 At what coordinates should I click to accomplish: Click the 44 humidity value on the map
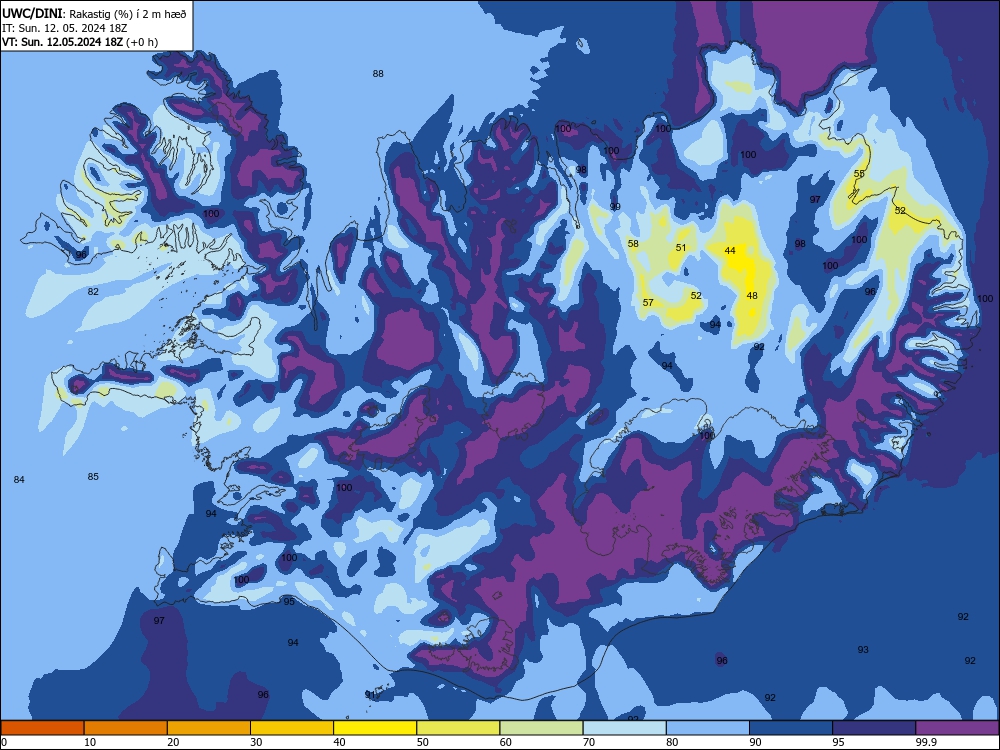point(730,251)
